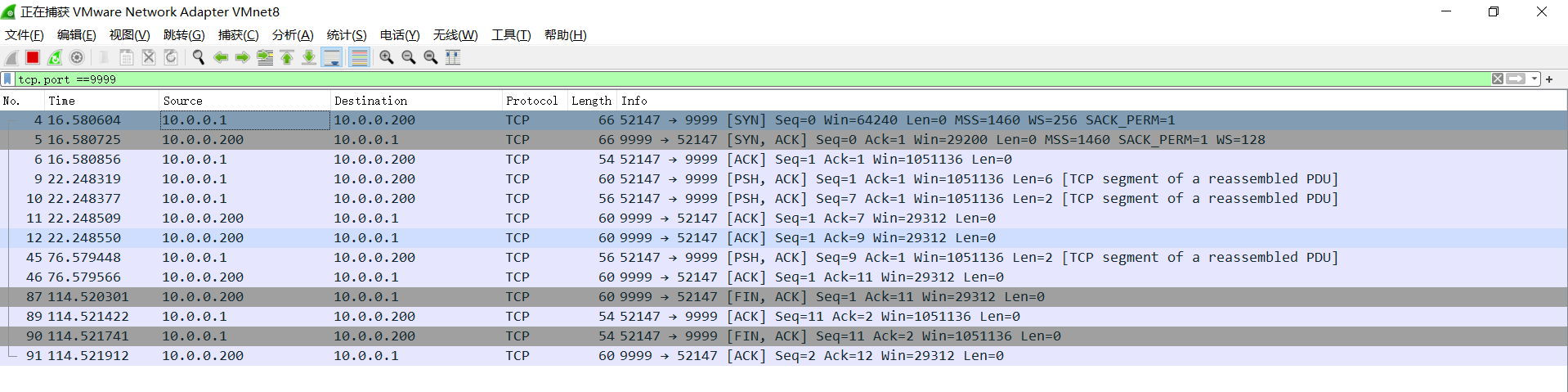Zoom out the packet text
Image resolution: width=1568 pixels, height=392 pixels.
[x=409, y=57]
